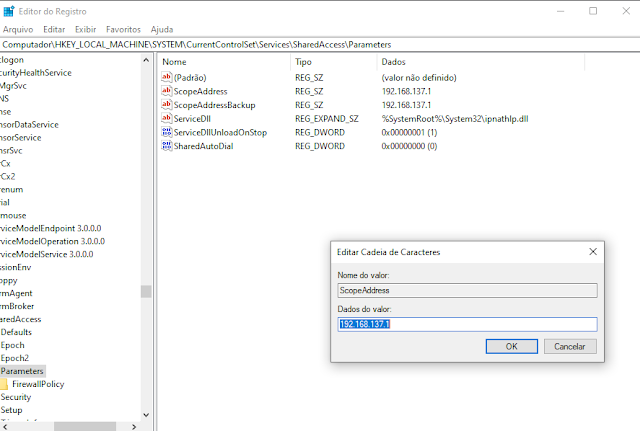
Task: Click the ServiceDllUnloadOnStop DWORD icon
Action: [167, 132]
